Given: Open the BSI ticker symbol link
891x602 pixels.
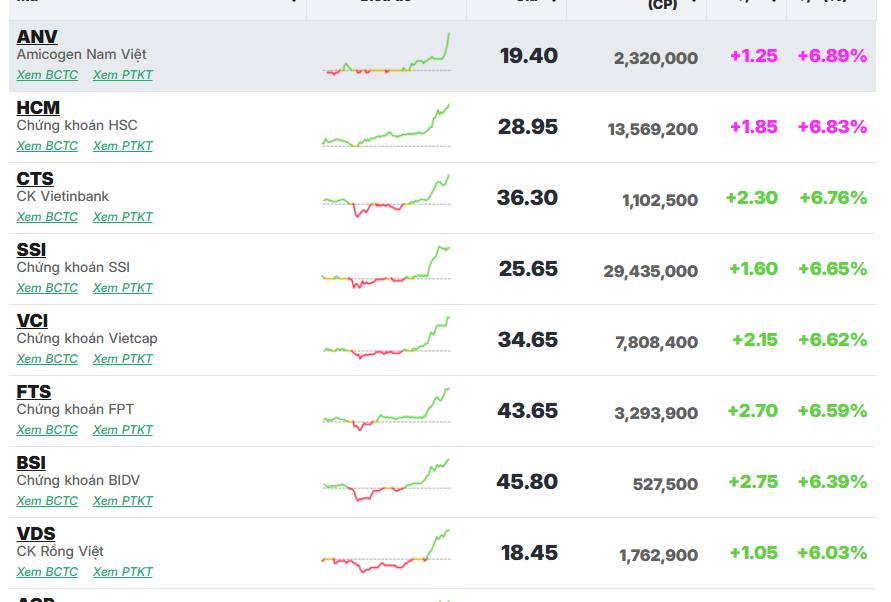Looking at the screenshot, I should (x=31, y=463).
